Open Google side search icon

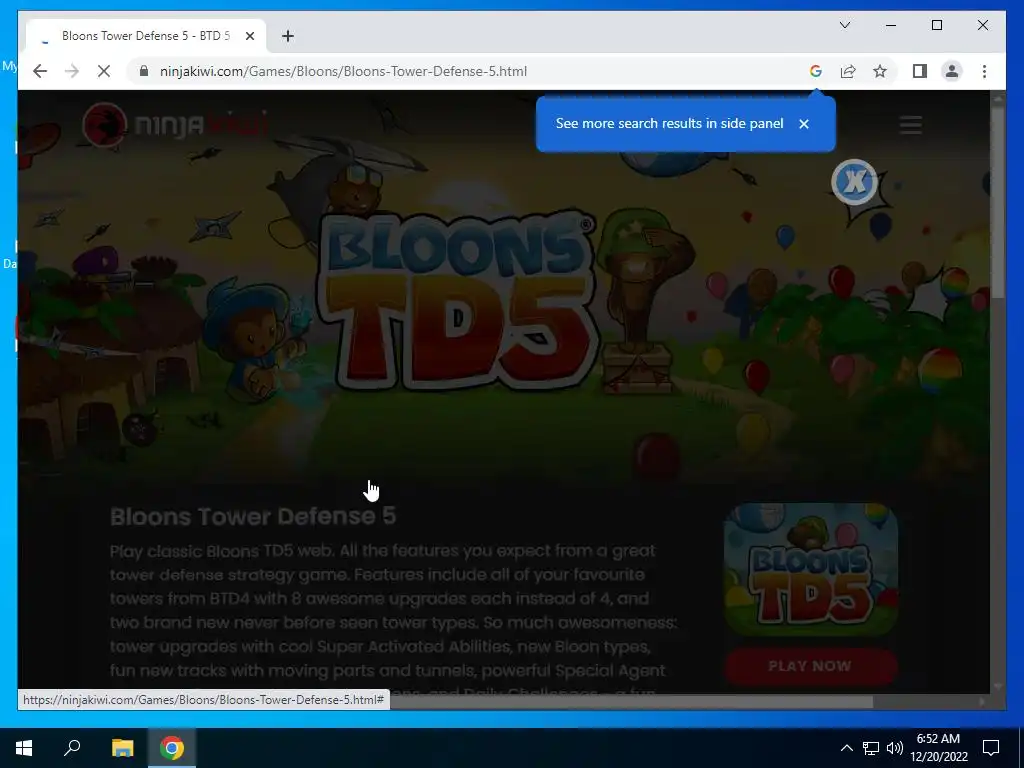pos(816,71)
